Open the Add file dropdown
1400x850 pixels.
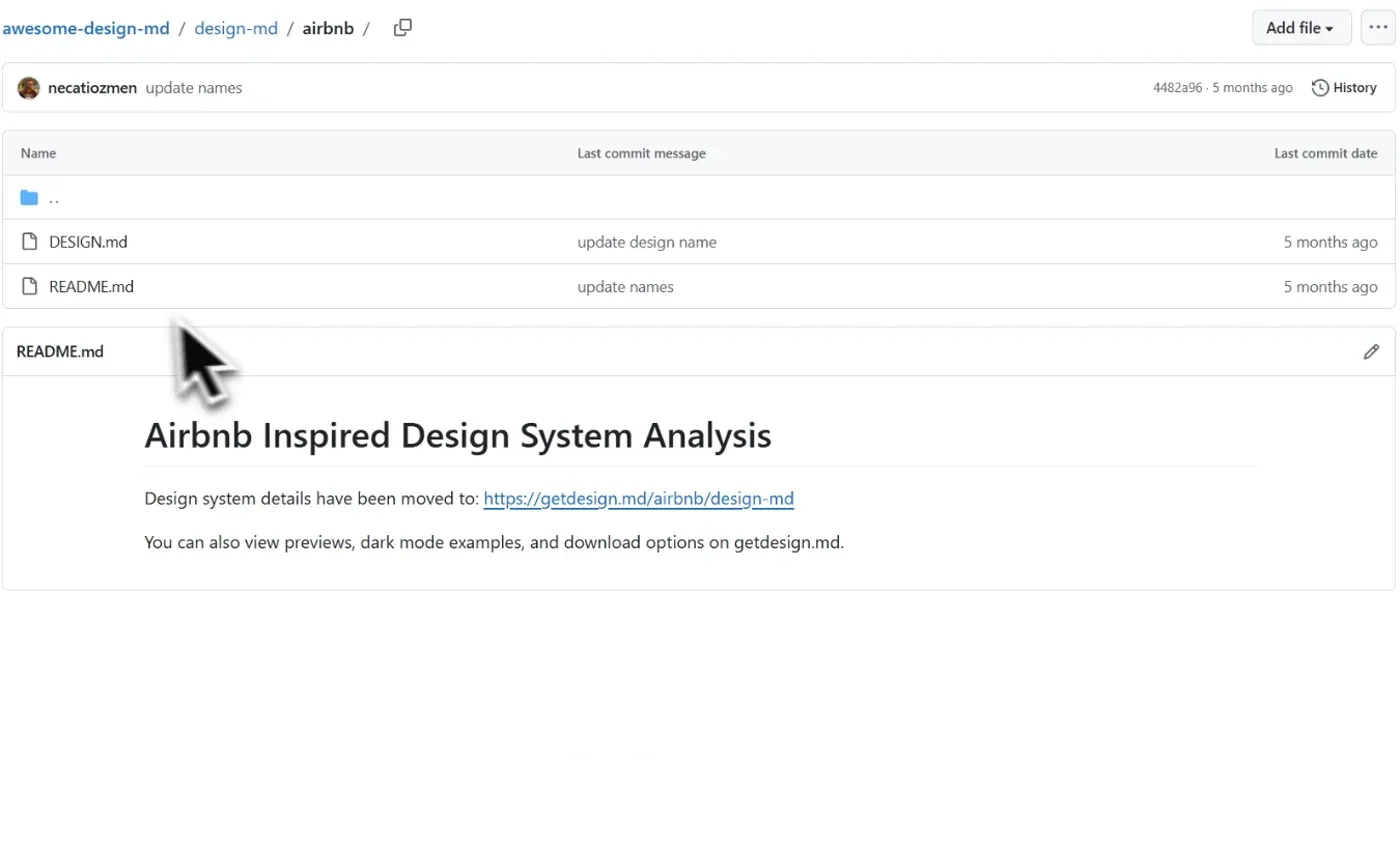pyautogui.click(x=1301, y=28)
